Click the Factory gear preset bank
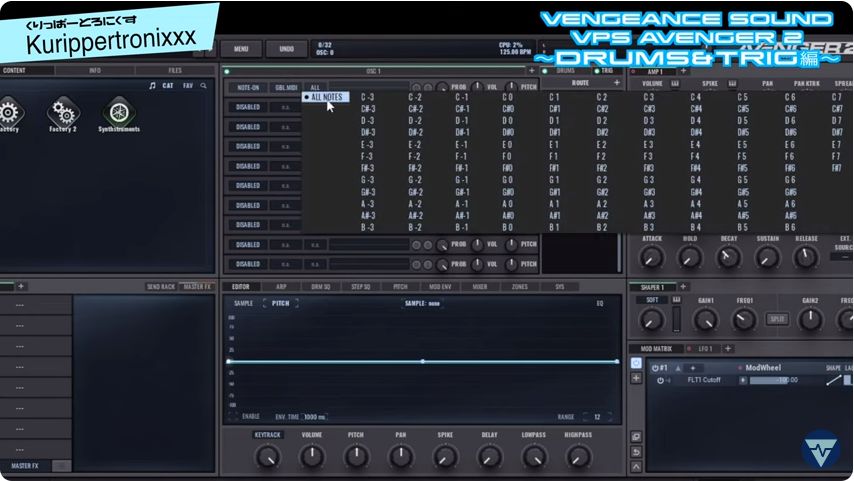Image resolution: width=854 pixels, height=481 pixels. click(x=8, y=112)
